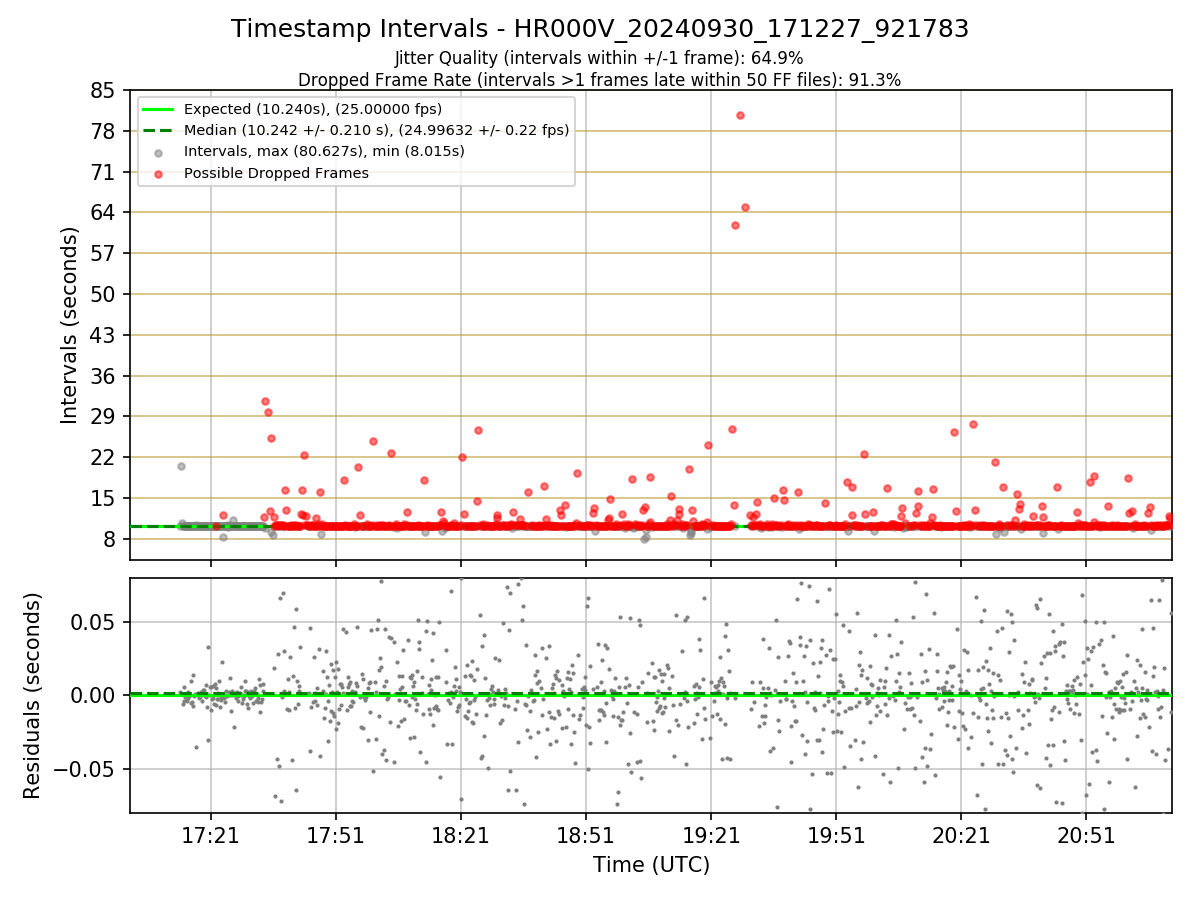
Task: Click the 22 tick on intervals axis
Action: coord(104,457)
